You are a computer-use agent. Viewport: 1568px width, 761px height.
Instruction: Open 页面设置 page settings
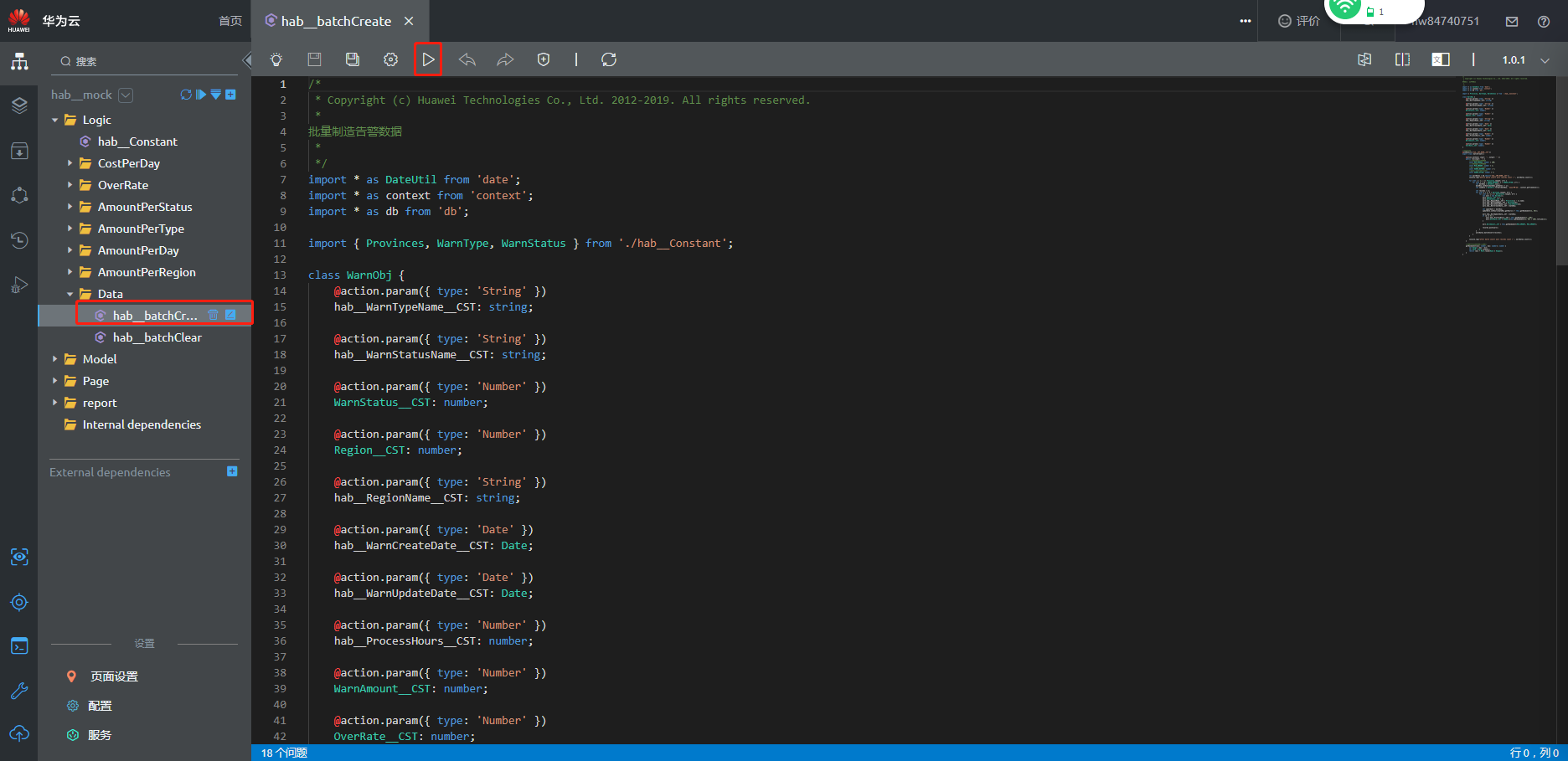[114, 676]
